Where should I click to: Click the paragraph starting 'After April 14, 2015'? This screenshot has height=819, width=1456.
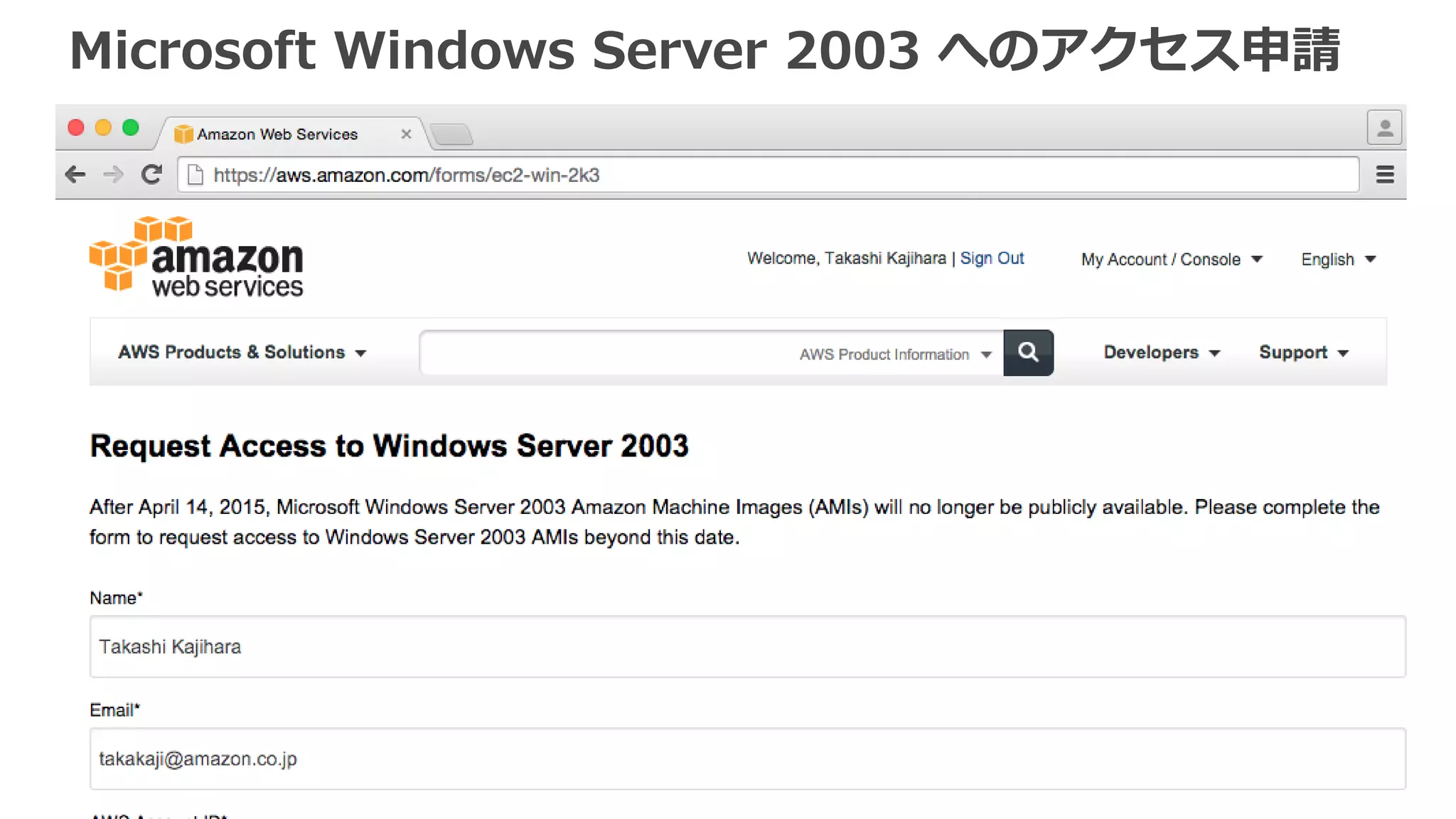click(x=734, y=522)
